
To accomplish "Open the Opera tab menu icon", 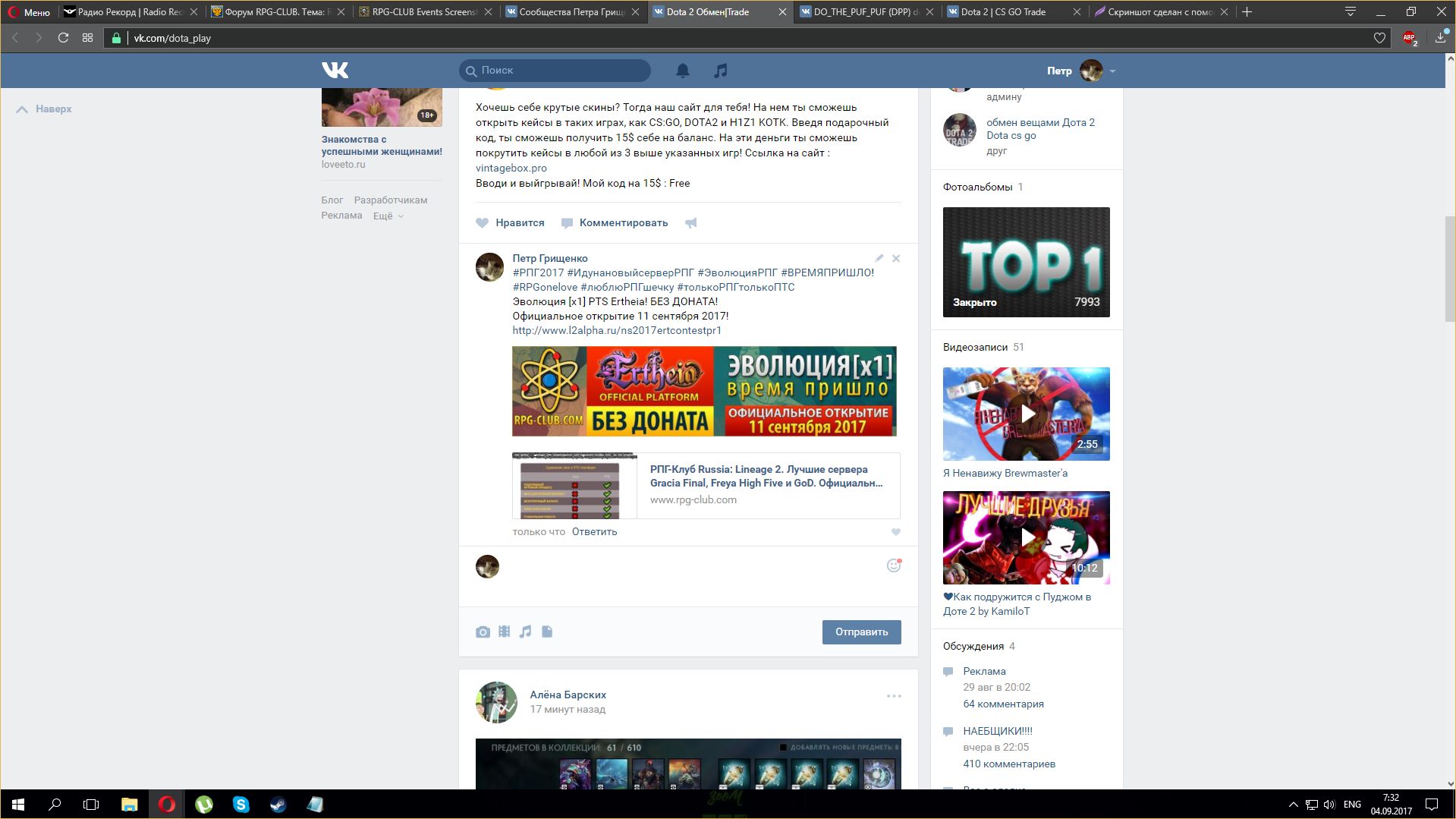I will (x=1351, y=12).
